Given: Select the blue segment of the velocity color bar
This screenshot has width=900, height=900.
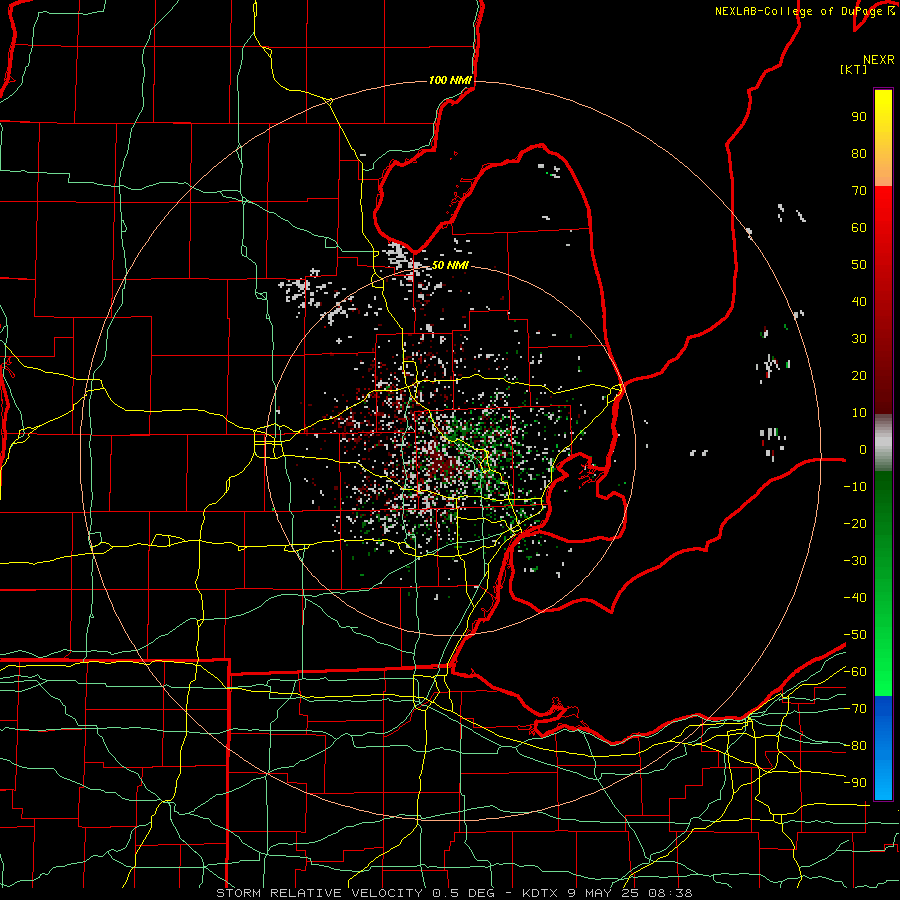Looking at the screenshot, I should [x=883, y=747].
